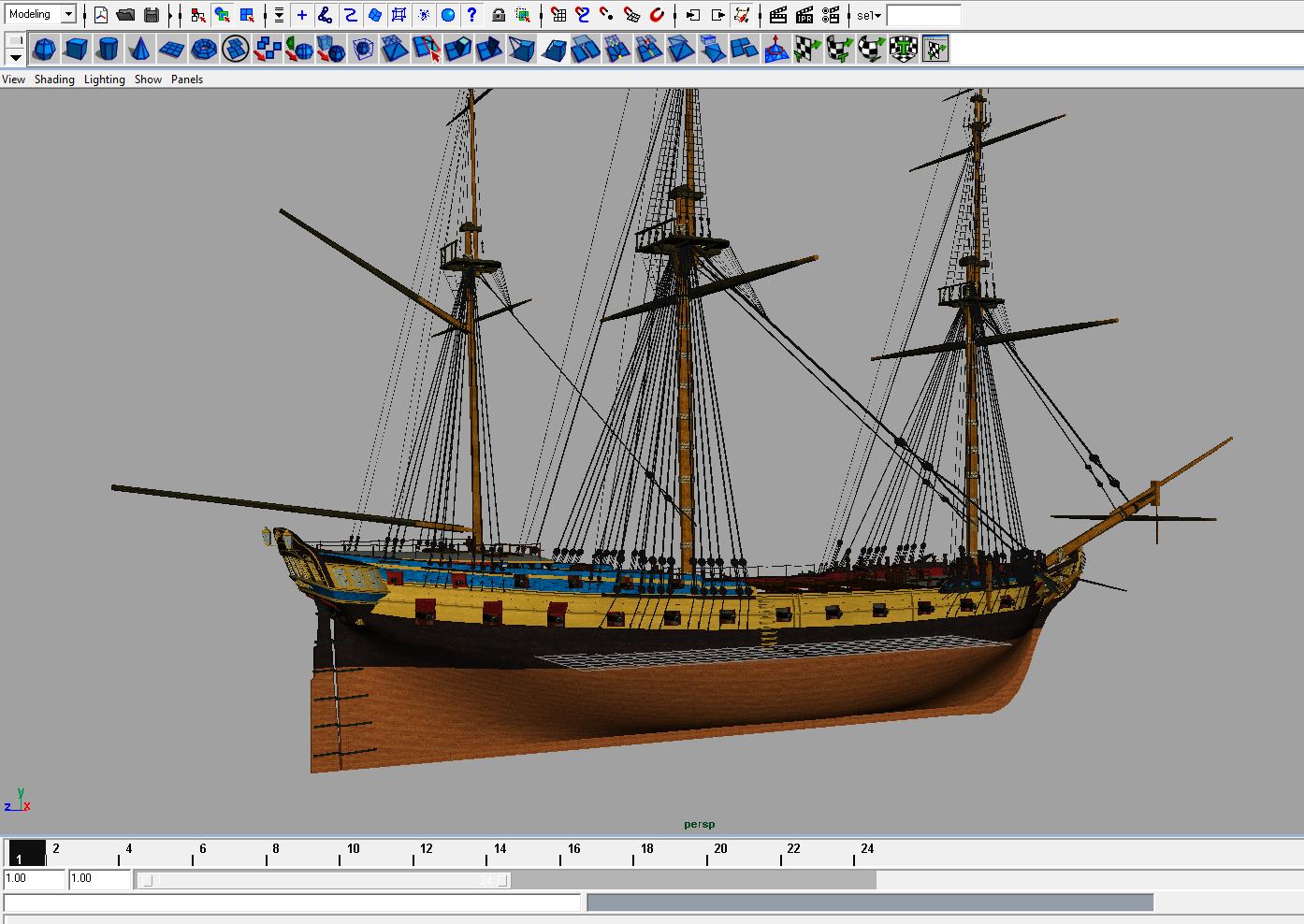Image resolution: width=1304 pixels, height=924 pixels.
Task: Apply automatic UV mapping from shelf
Action: click(x=903, y=49)
